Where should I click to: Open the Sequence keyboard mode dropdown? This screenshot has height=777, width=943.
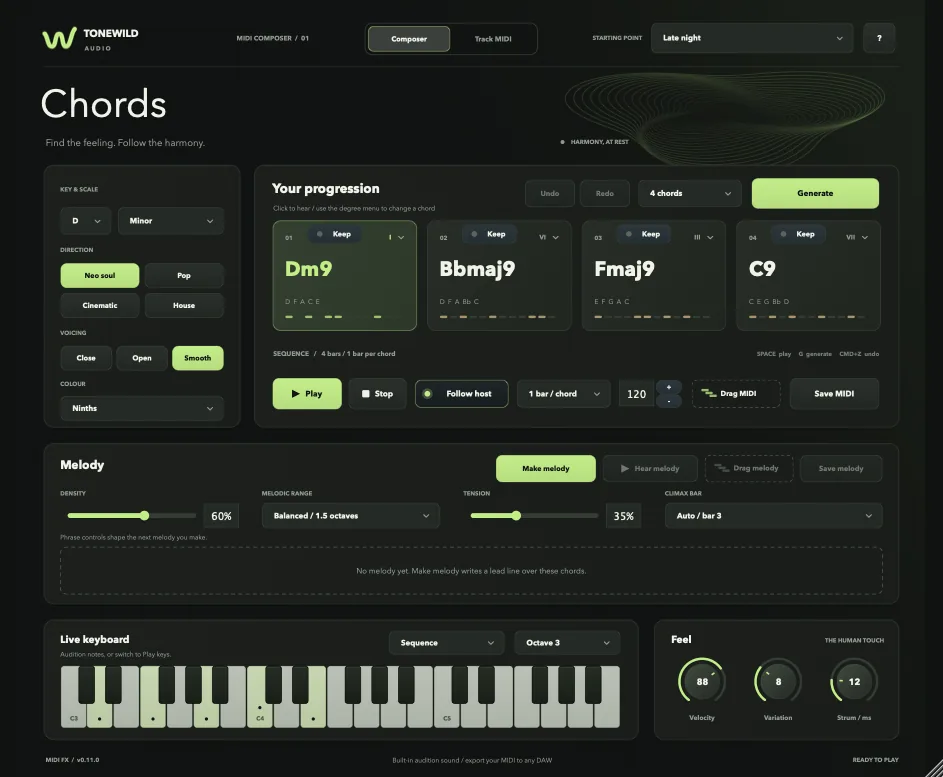click(x=446, y=642)
